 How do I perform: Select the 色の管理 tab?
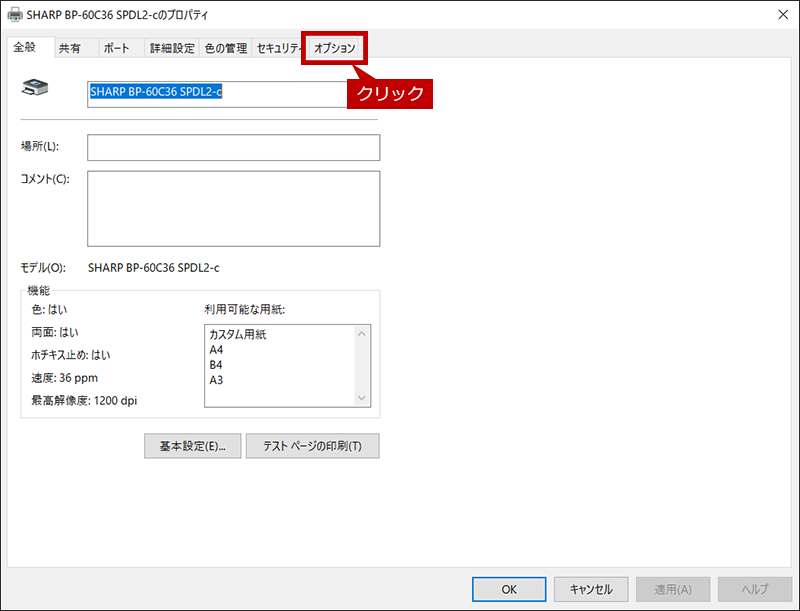226,48
